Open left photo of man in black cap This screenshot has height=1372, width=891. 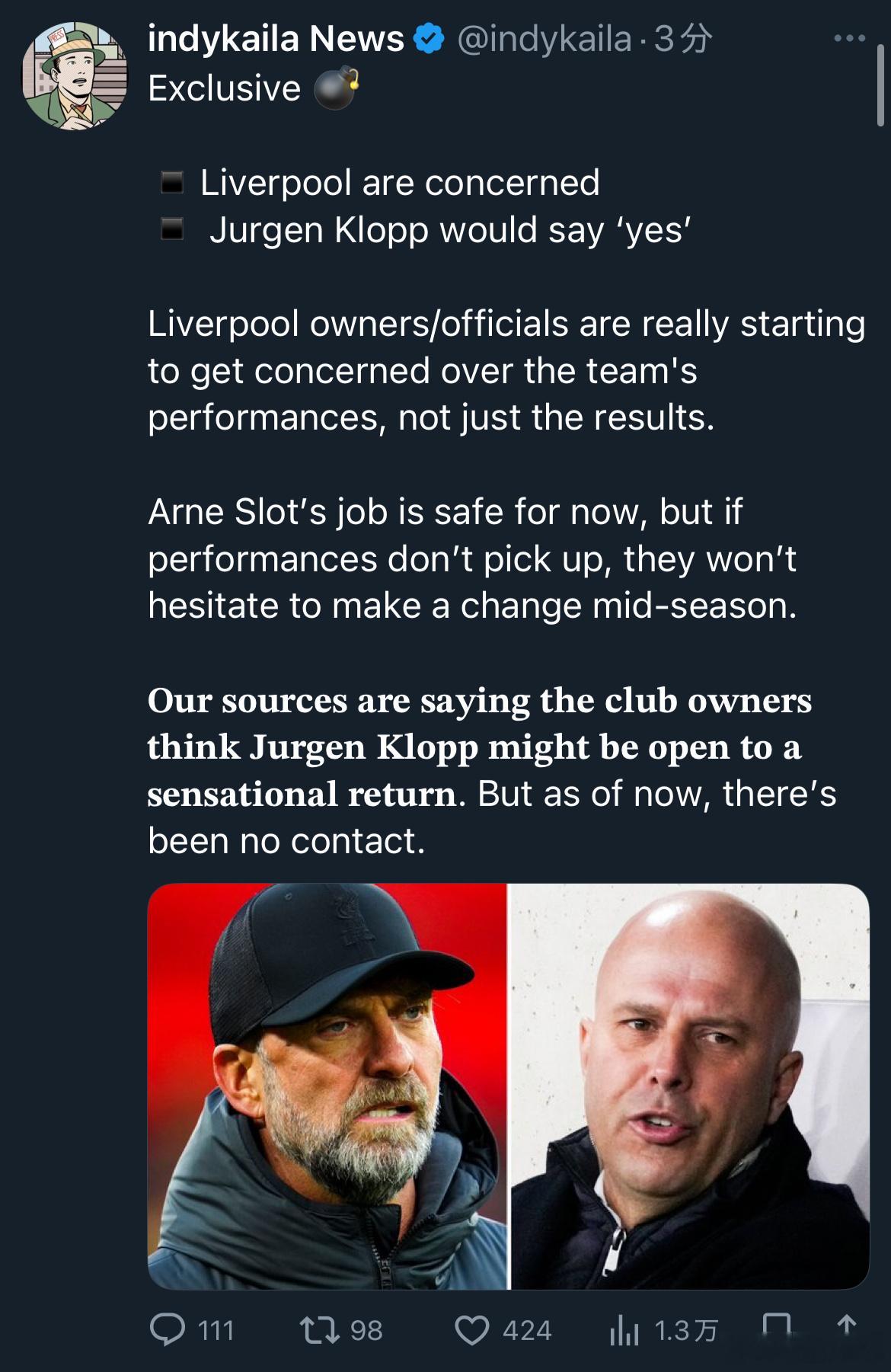327,1086
